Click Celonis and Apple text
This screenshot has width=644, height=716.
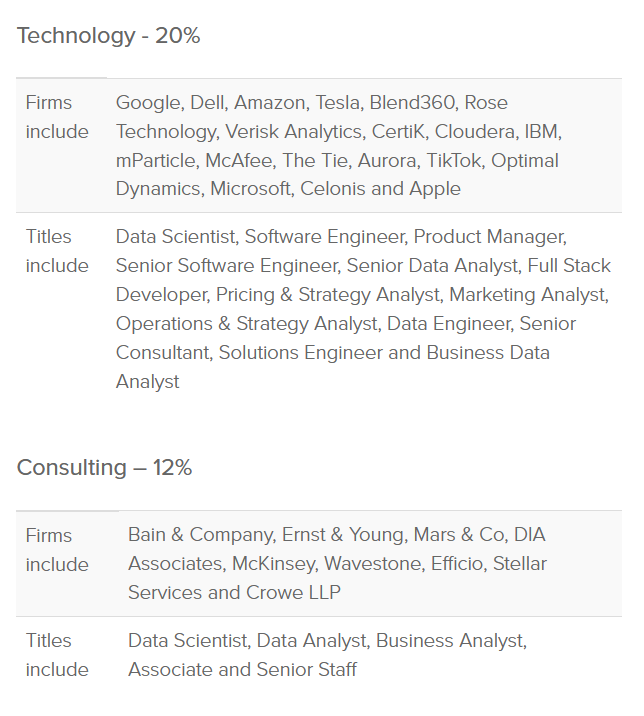click(x=380, y=189)
